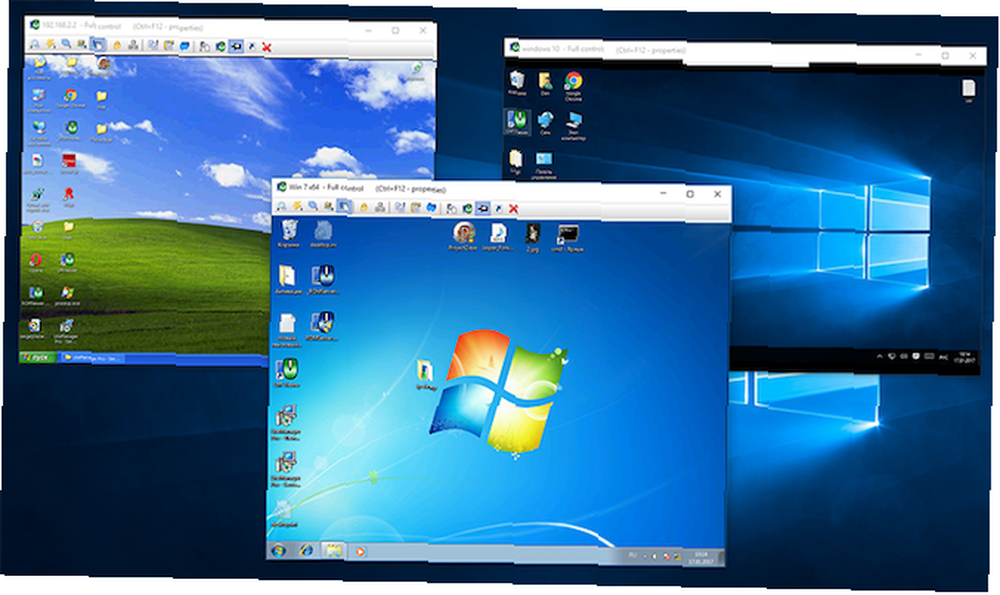Screen dimensions: 1000x595
Task: Open Windows Media Player on the Win 7 taskbar
Action: [x=360, y=552]
